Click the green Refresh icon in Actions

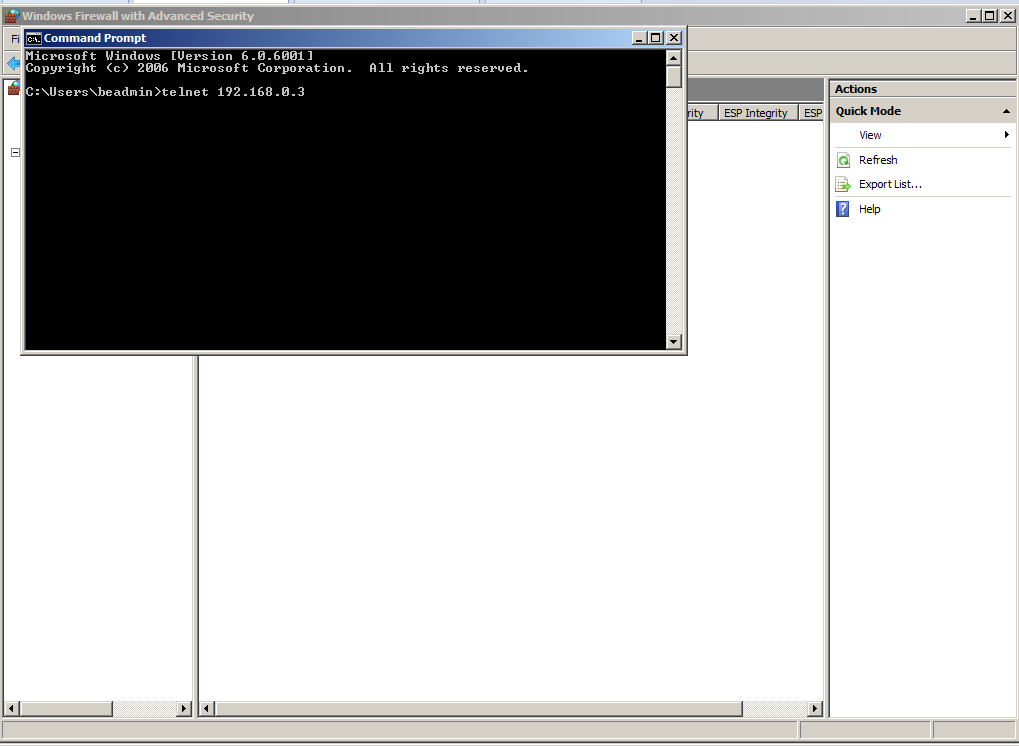pyautogui.click(x=843, y=160)
